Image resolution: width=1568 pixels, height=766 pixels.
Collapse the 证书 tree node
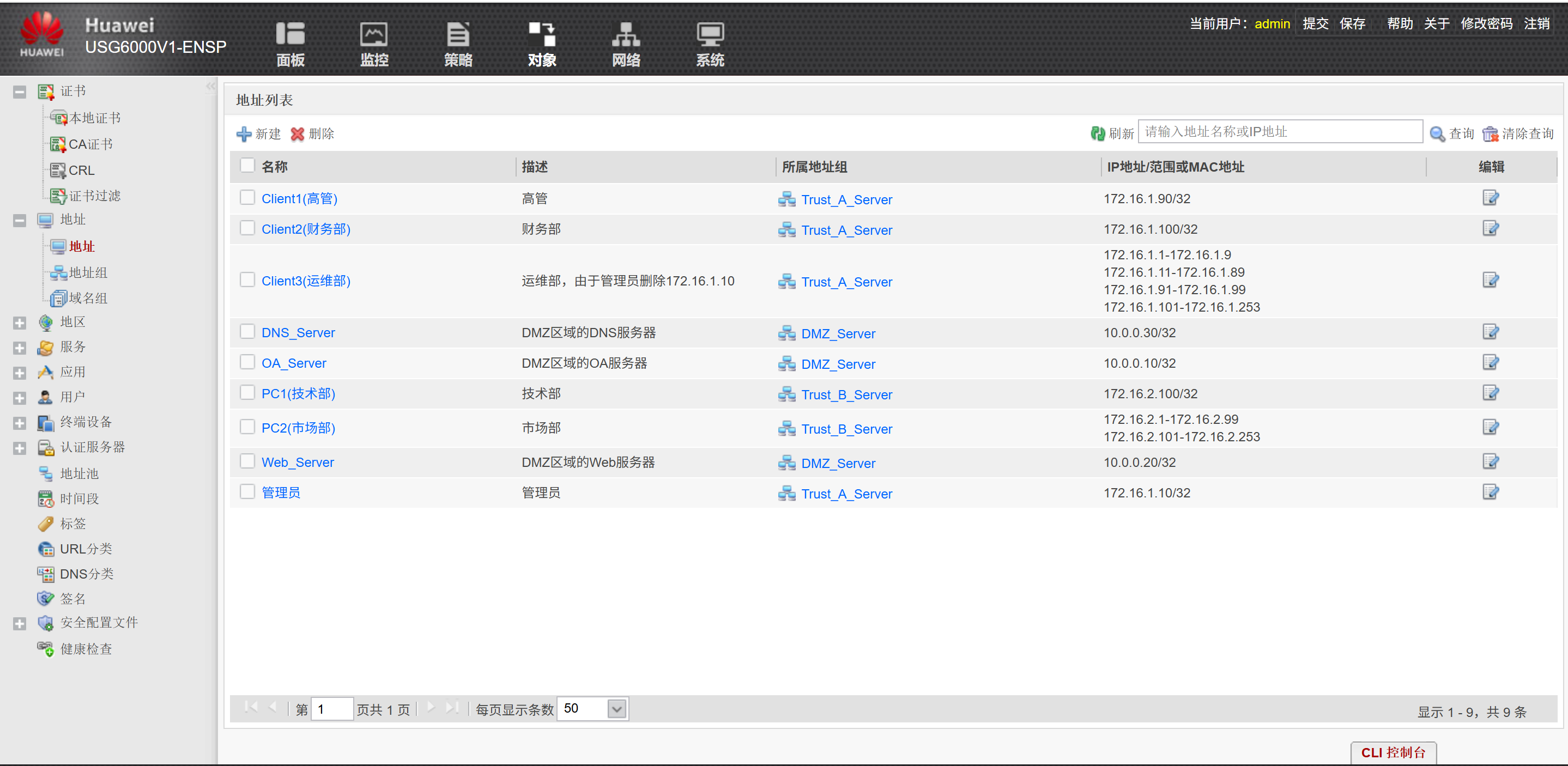pyautogui.click(x=20, y=92)
